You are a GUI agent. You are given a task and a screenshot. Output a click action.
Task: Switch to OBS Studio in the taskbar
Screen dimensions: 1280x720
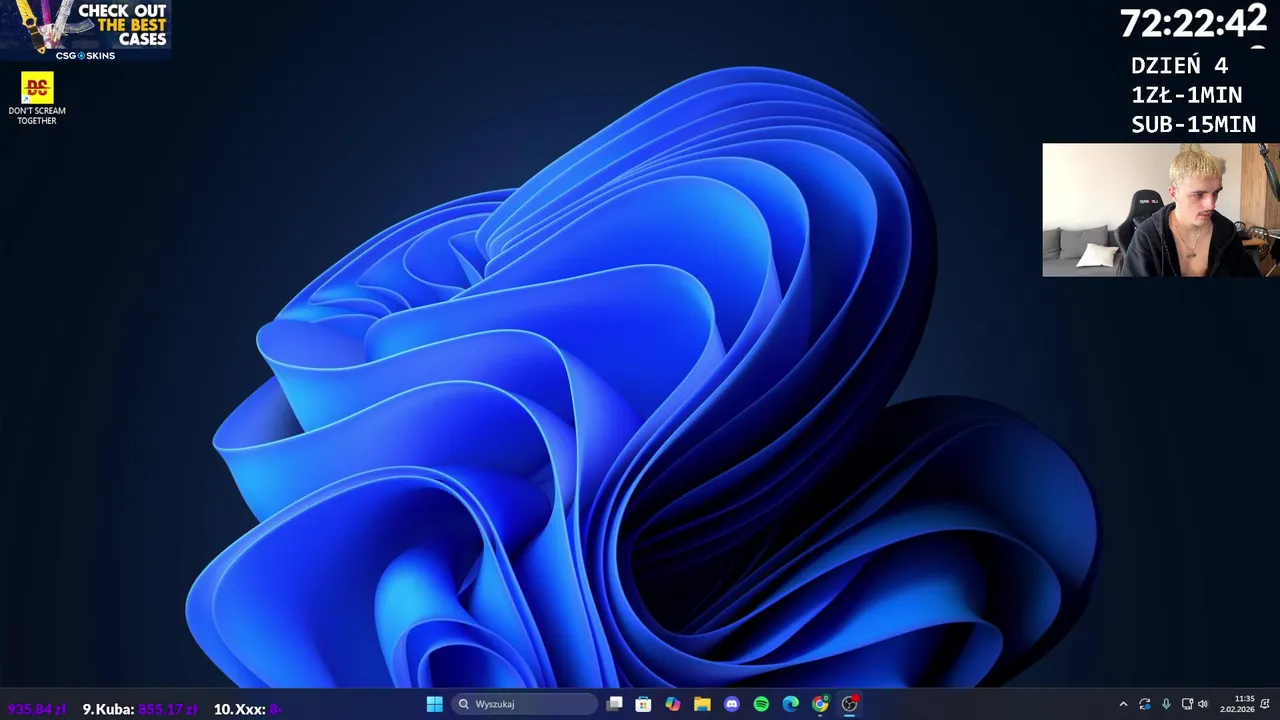[x=849, y=704]
